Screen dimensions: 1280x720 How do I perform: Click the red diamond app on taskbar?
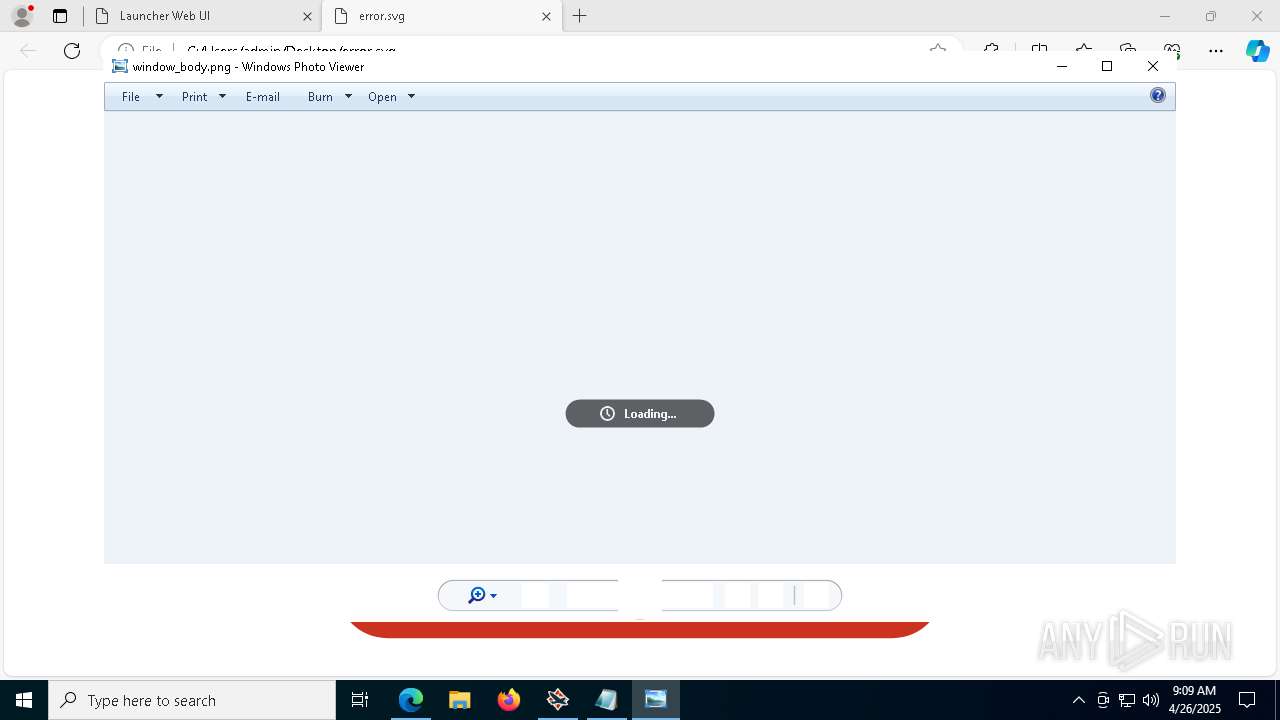coord(558,700)
